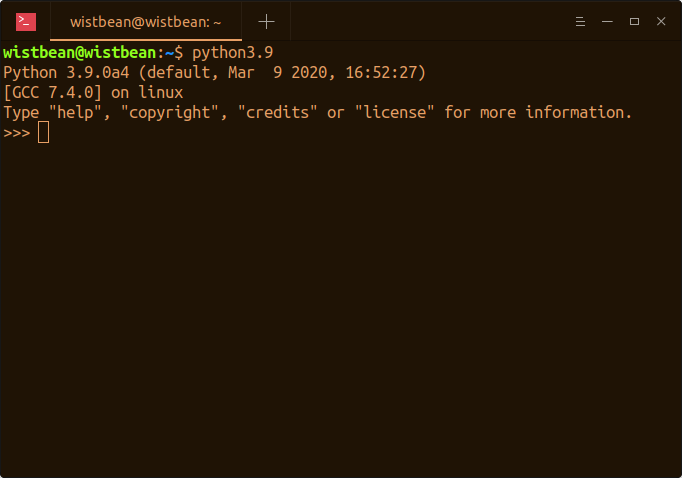Open a new tab with the plus button
This screenshot has width=682, height=478.
pos(266,22)
